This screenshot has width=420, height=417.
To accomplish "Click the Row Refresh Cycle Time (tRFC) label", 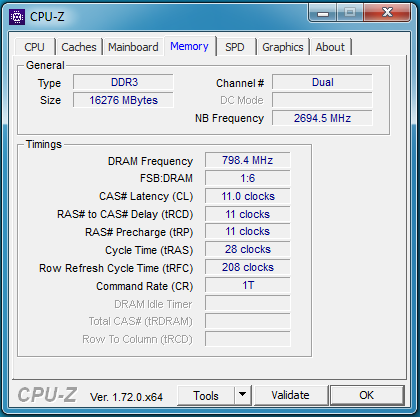I will click(116, 268).
